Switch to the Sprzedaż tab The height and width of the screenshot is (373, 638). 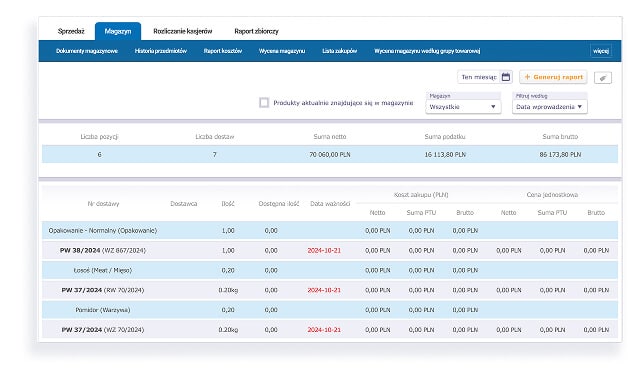coord(71,31)
